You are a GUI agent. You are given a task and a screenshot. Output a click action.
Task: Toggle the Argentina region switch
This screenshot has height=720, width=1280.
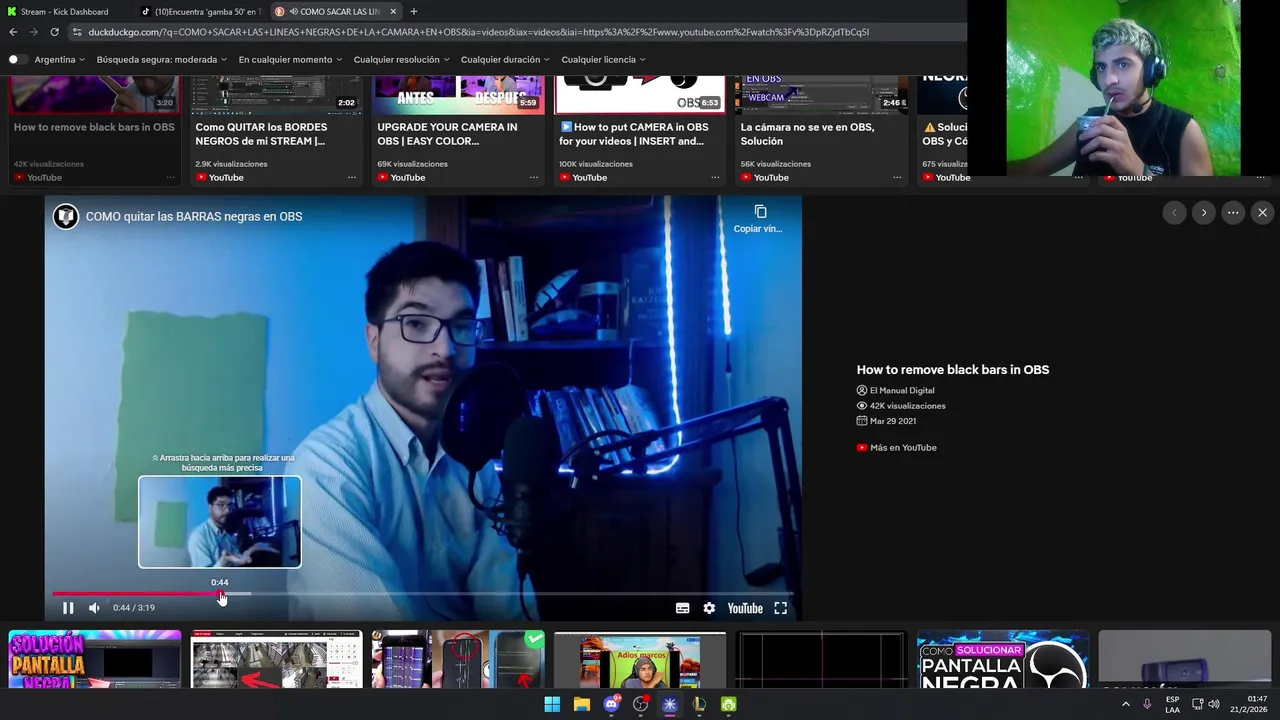[x=17, y=60]
